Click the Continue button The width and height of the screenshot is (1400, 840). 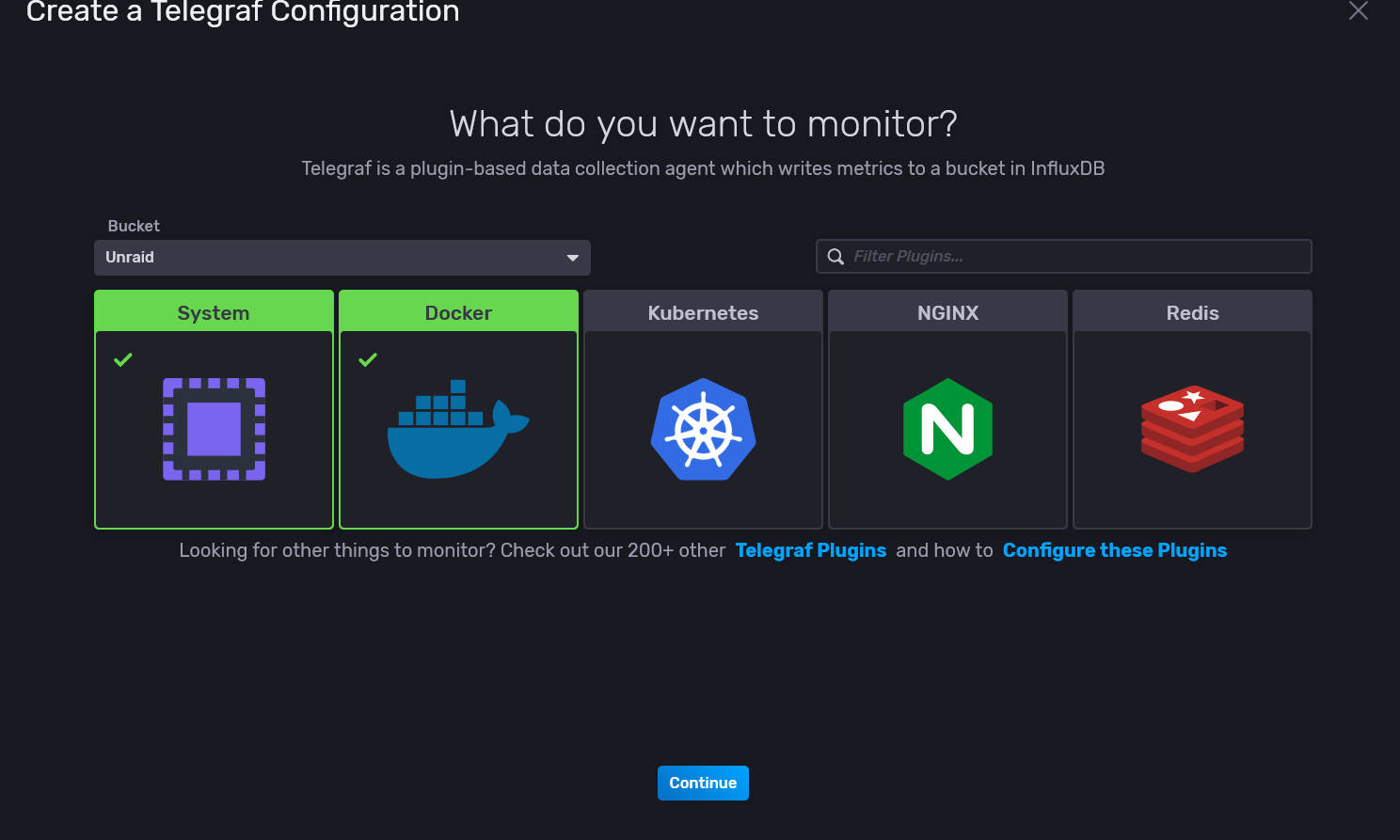click(703, 783)
